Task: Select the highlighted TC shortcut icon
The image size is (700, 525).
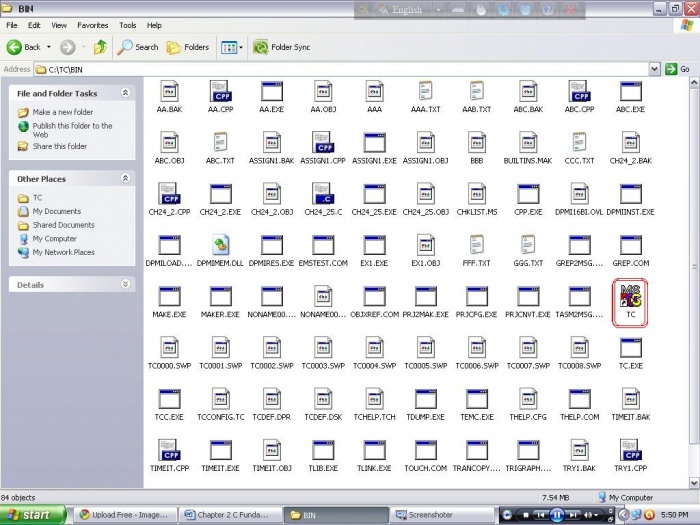Action: tap(630, 296)
